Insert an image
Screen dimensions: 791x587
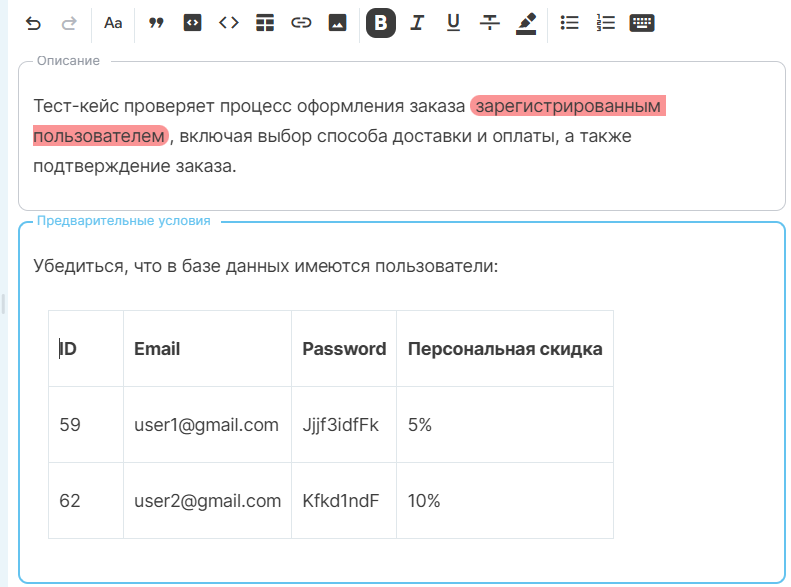click(x=337, y=23)
